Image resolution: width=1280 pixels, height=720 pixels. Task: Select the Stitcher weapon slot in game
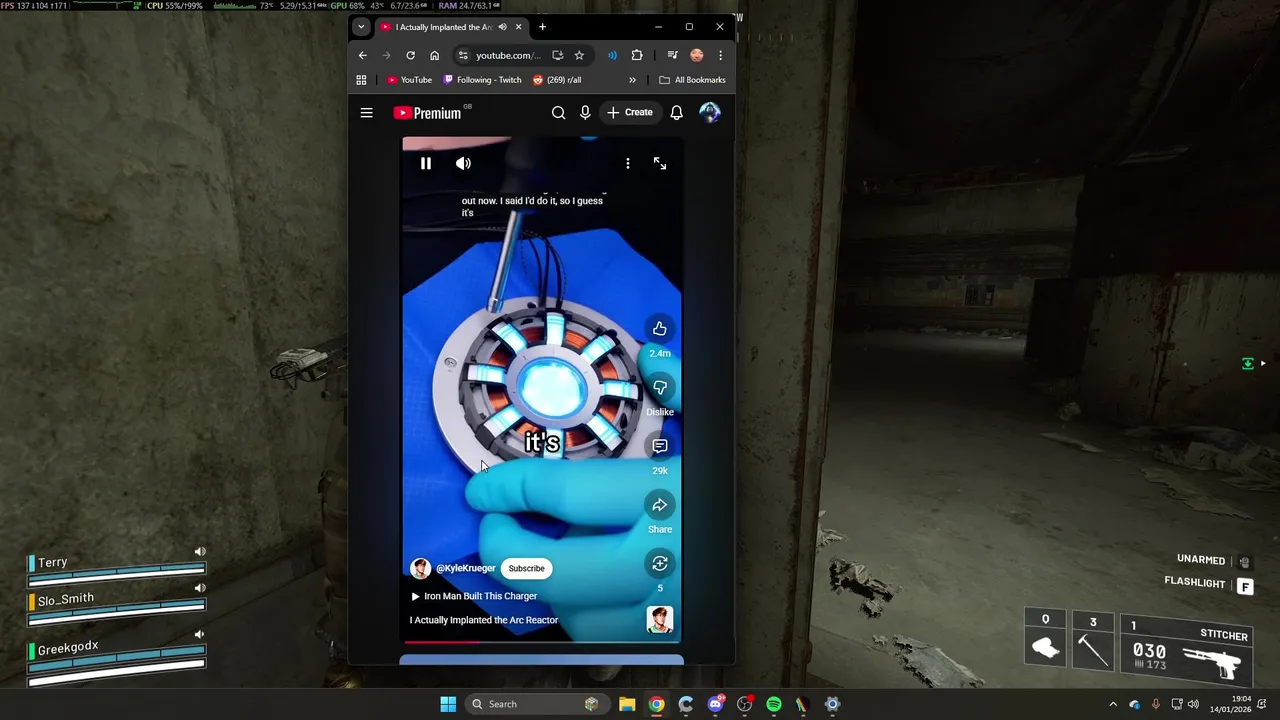pos(1188,650)
